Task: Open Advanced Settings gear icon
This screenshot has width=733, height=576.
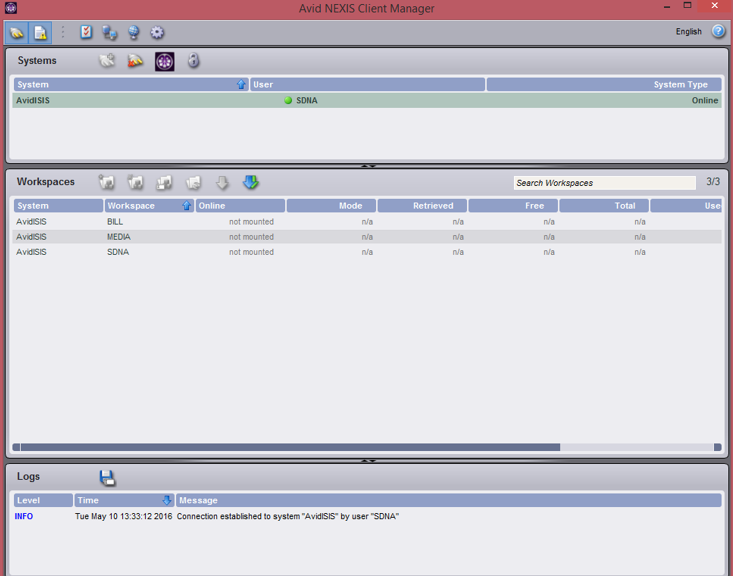Action: click(157, 32)
